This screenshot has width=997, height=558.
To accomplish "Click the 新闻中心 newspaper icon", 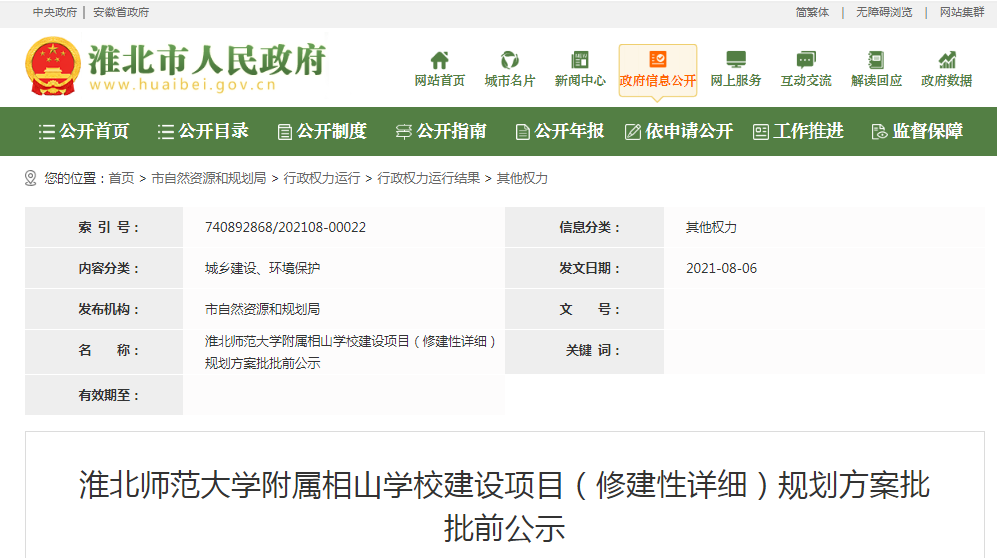I will tap(580, 60).
